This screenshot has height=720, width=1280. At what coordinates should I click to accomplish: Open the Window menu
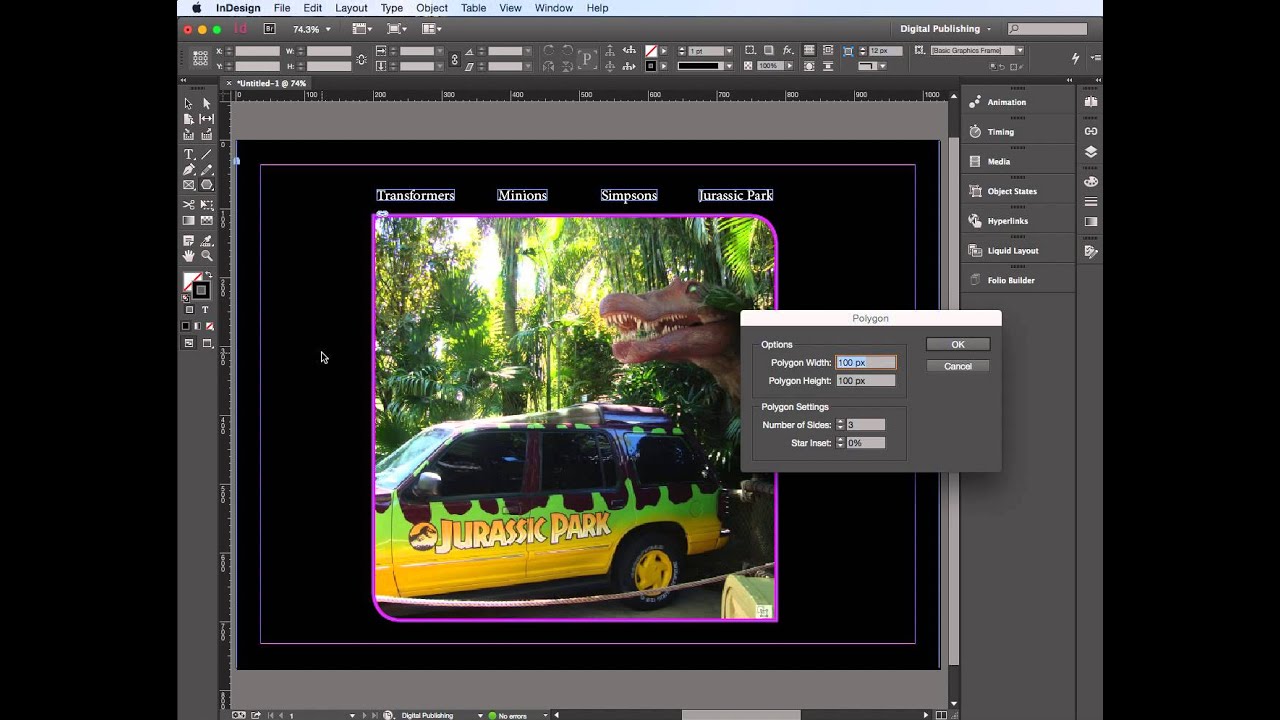point(554,8)
